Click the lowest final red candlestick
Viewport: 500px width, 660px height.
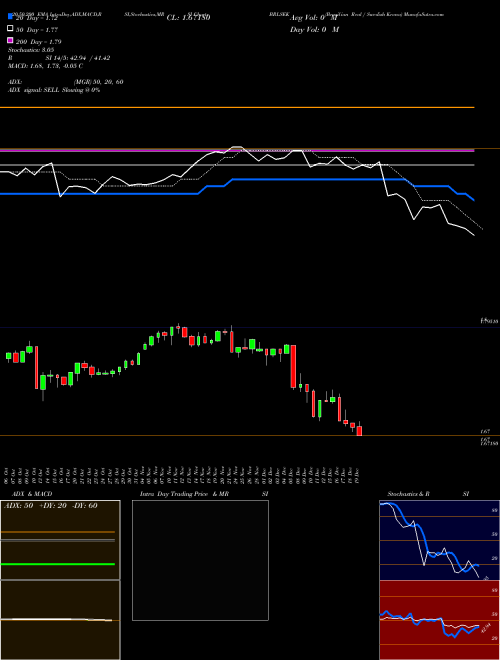[x=359, y=430]
